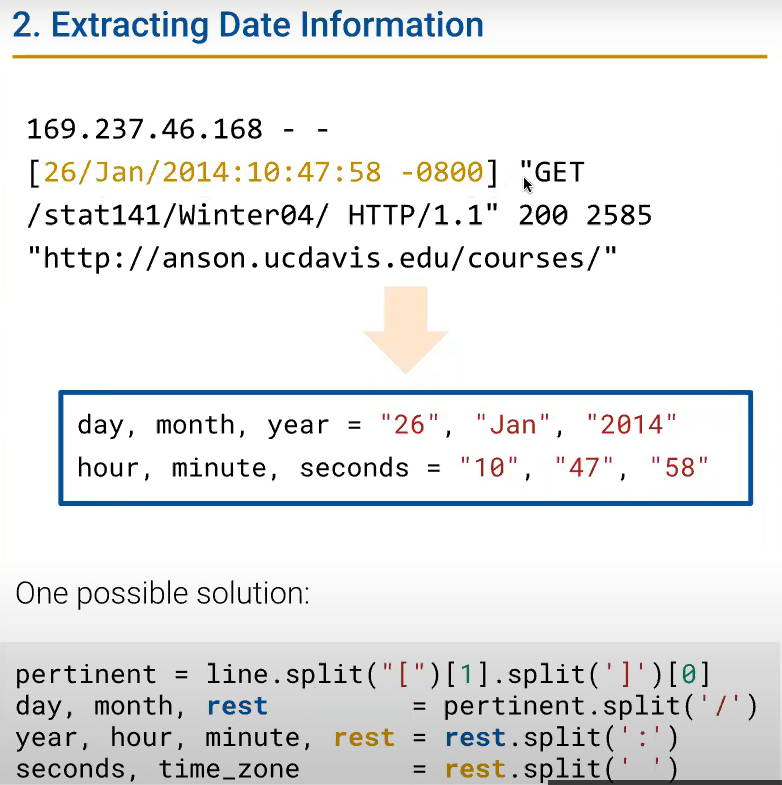Click the highlighted timestamp 26/Jan/2014:10:47:58 -0800
Viewport: 782px width, 785px height.
point(263,173)
